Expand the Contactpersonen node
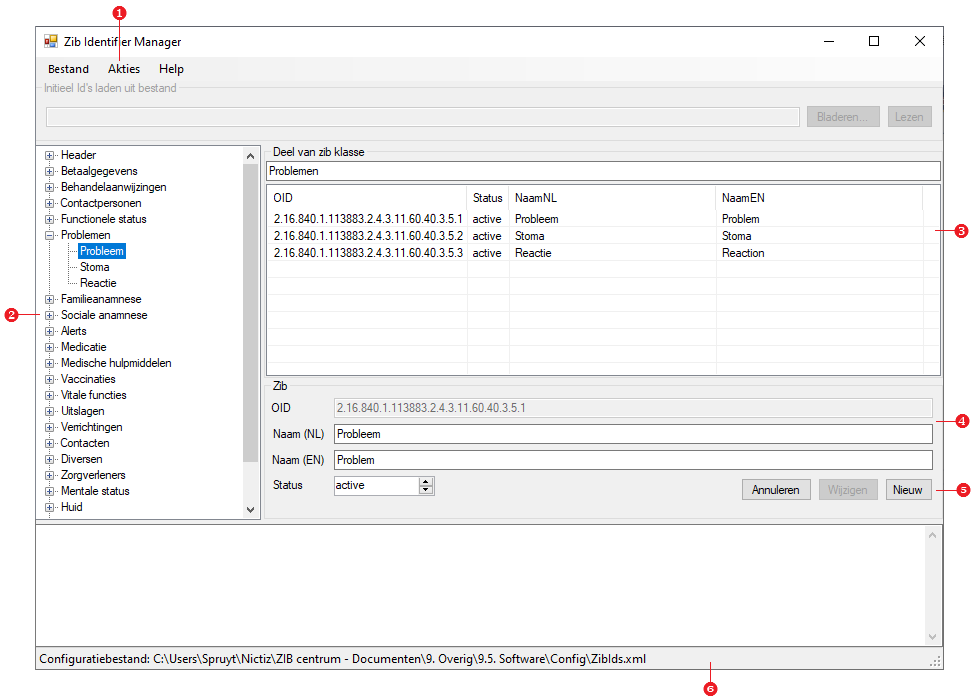977x700 pixels. click(x=49, y=203)
